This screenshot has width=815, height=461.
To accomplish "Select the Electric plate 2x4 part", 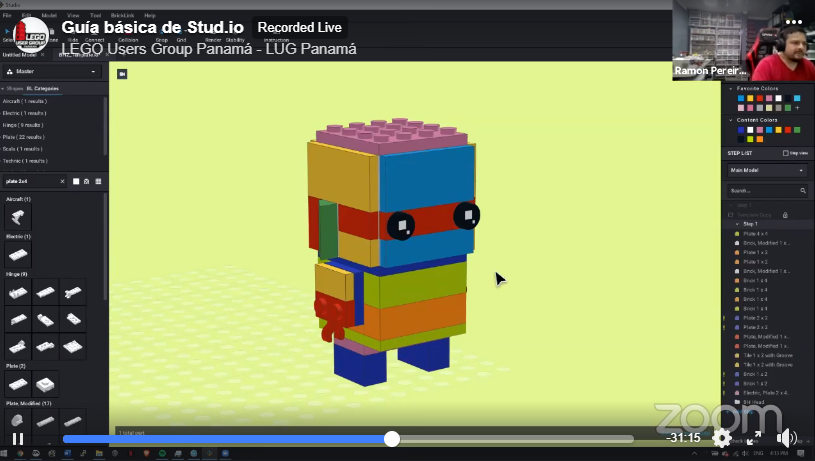I will coord(18,255).
